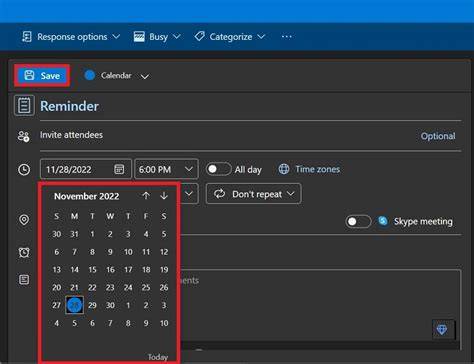474x364 pixels.
Task: Click the notes icon beside Reminder title
Action: pyautogui.click(x=24, y=106)
